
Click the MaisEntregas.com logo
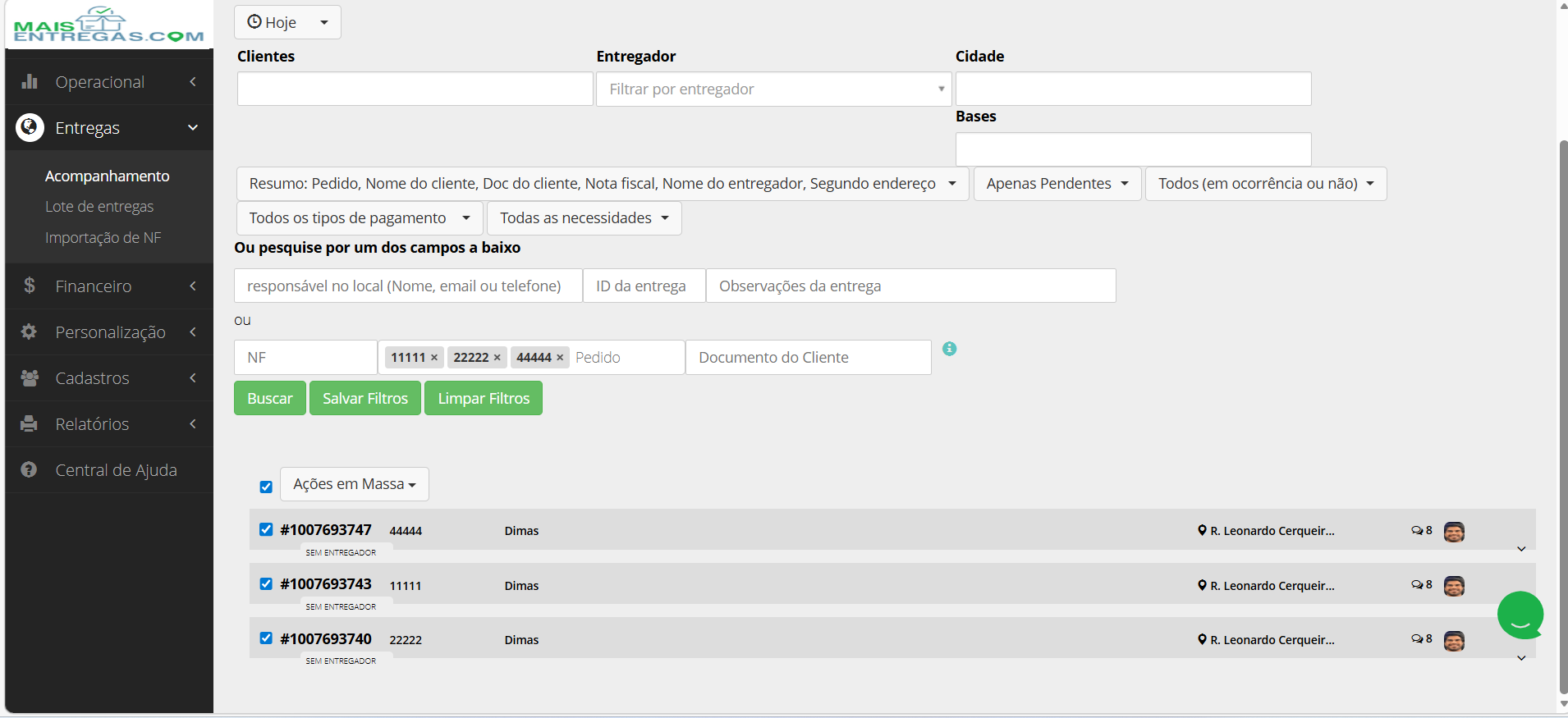click(109, 25)
